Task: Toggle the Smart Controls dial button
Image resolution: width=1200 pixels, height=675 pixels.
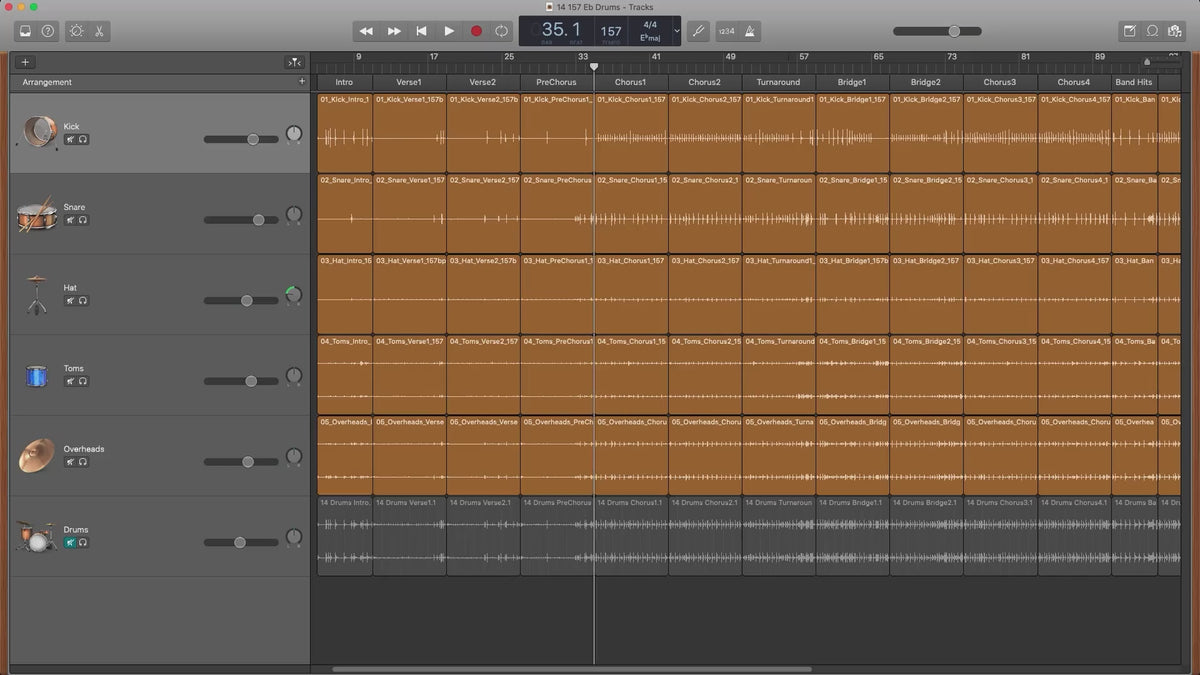Action: [x=77, y=31]
